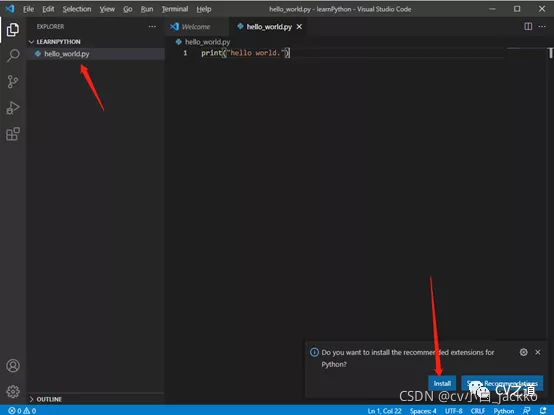The width and height of the screenshot is (554, 415).
Task: Open the Selection menu
Action: [77, 9]
